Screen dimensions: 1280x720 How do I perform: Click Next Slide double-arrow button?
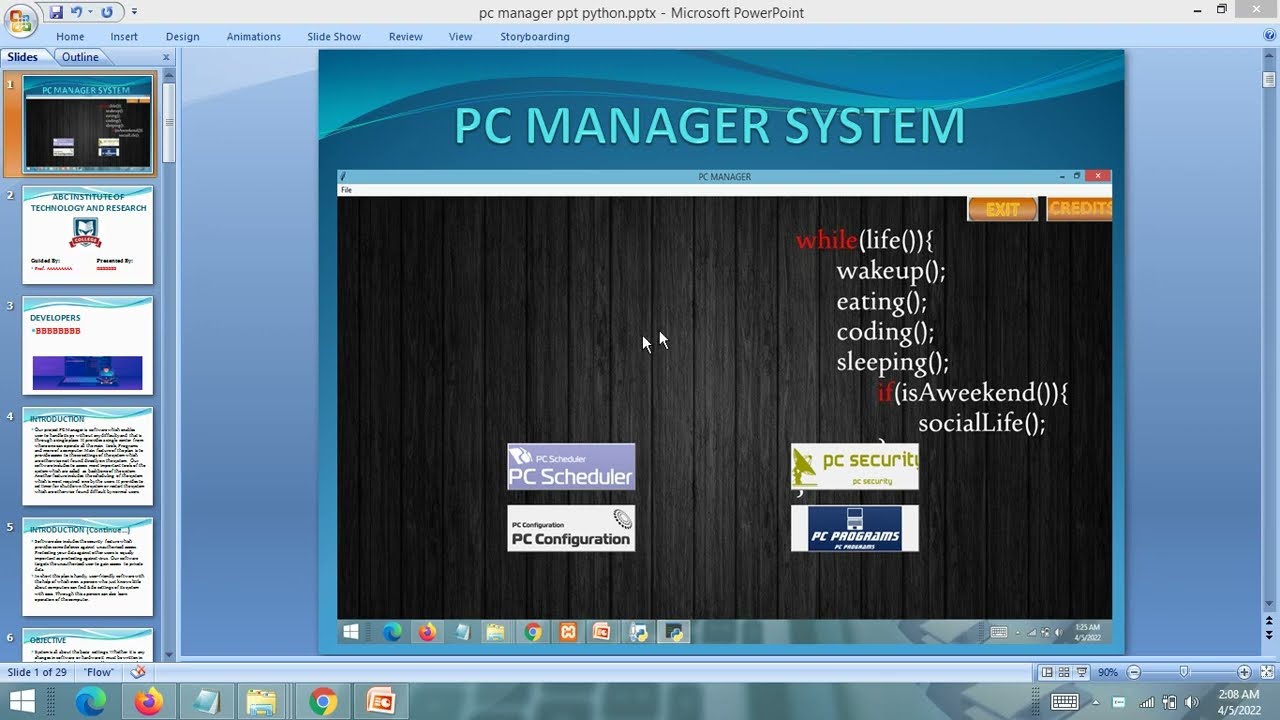pos(1270,635)
